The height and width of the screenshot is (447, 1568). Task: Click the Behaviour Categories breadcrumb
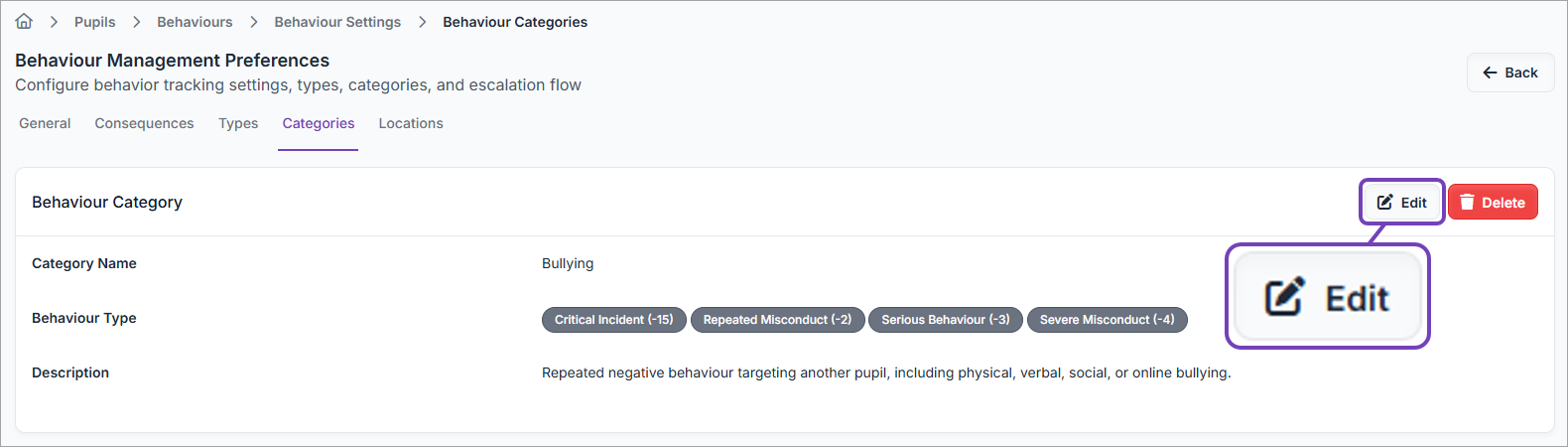[x=515, y=22]
